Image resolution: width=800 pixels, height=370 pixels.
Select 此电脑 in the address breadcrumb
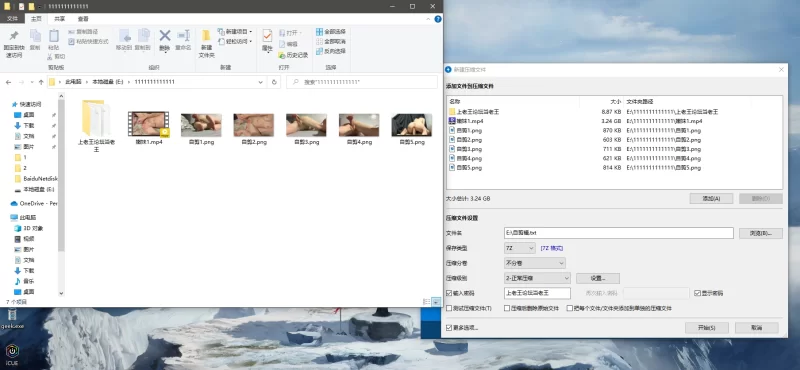click(73, 82)
